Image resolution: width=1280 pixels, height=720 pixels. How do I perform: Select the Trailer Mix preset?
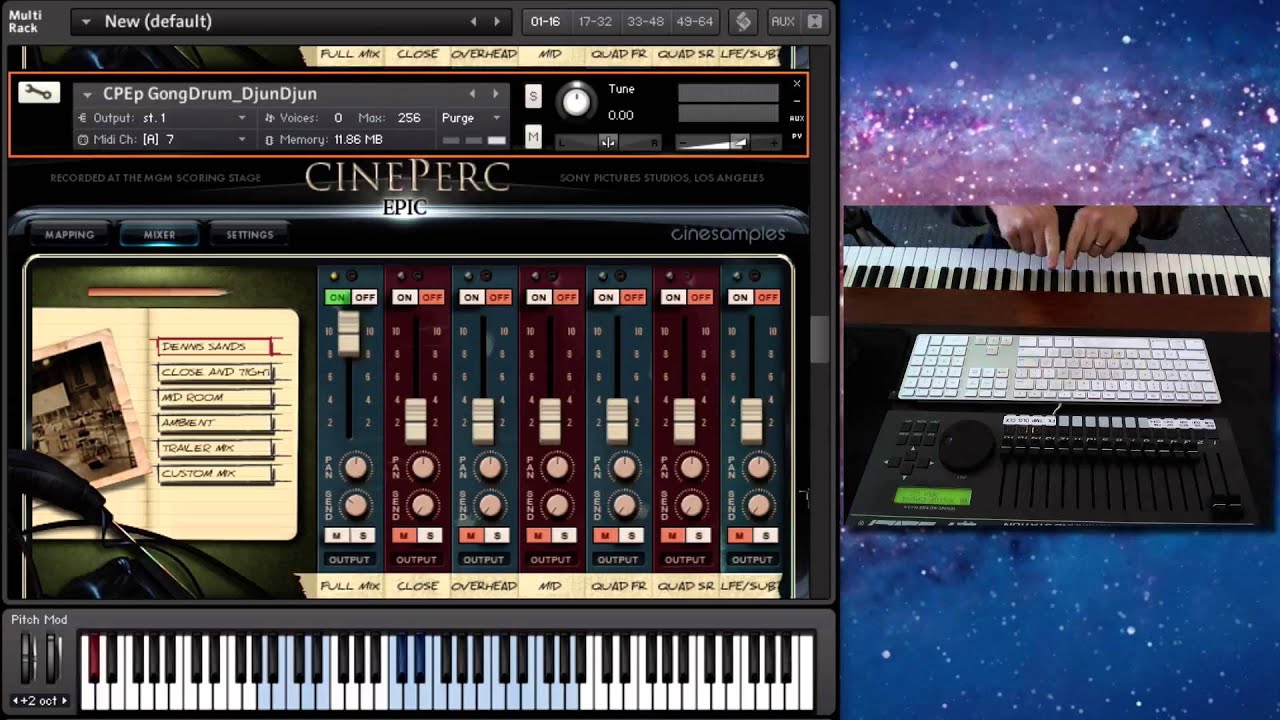coord(215,449)
